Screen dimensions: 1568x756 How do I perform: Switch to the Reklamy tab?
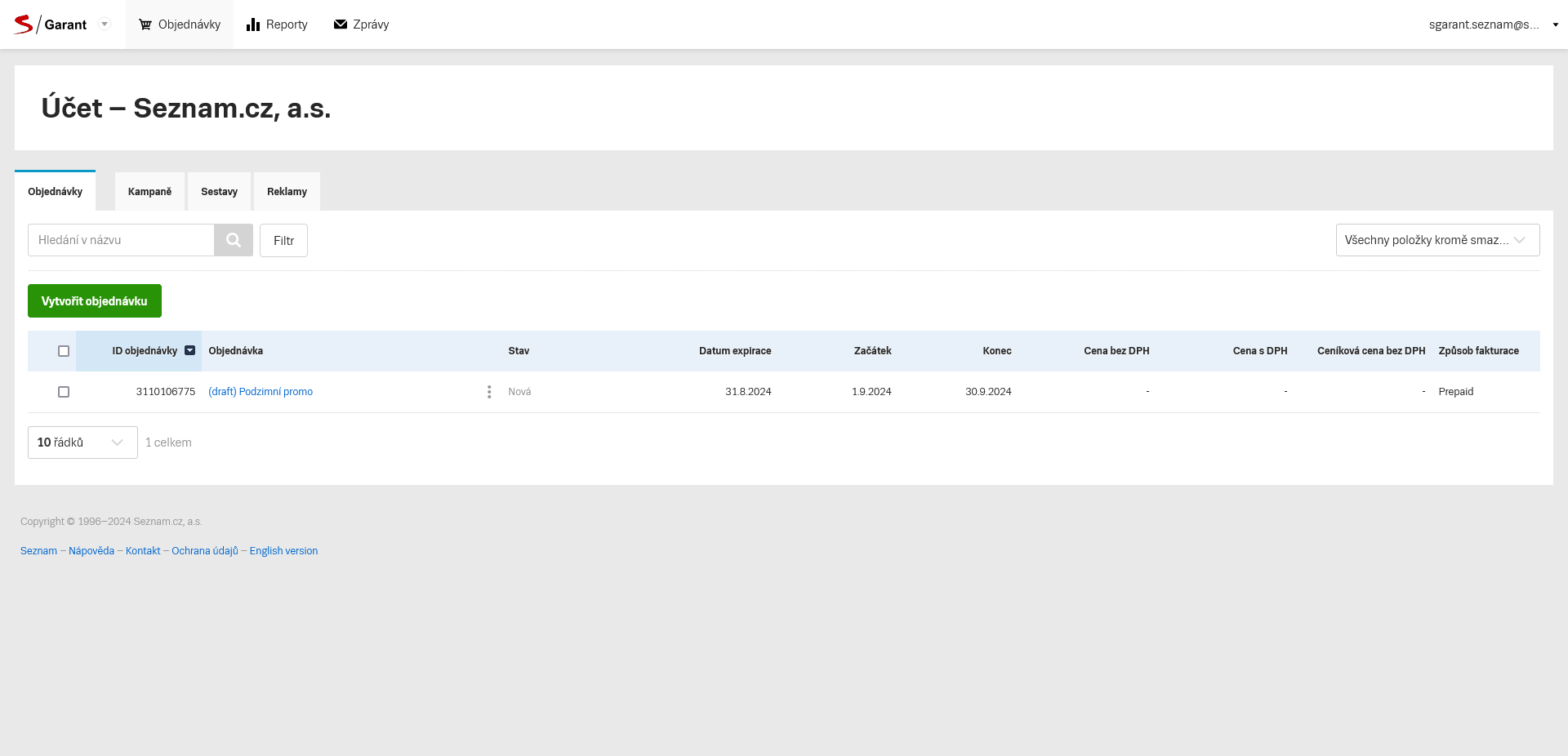pos(287,192)
